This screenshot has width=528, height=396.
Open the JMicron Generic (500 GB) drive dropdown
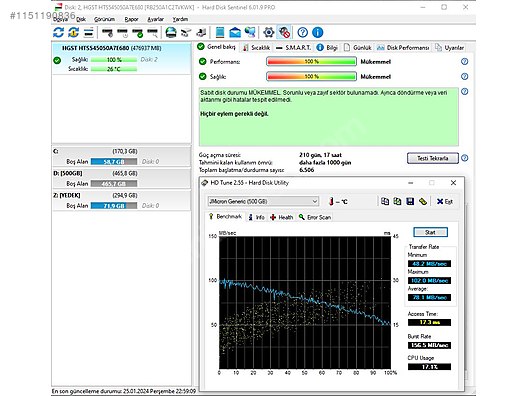click(263, 201)
